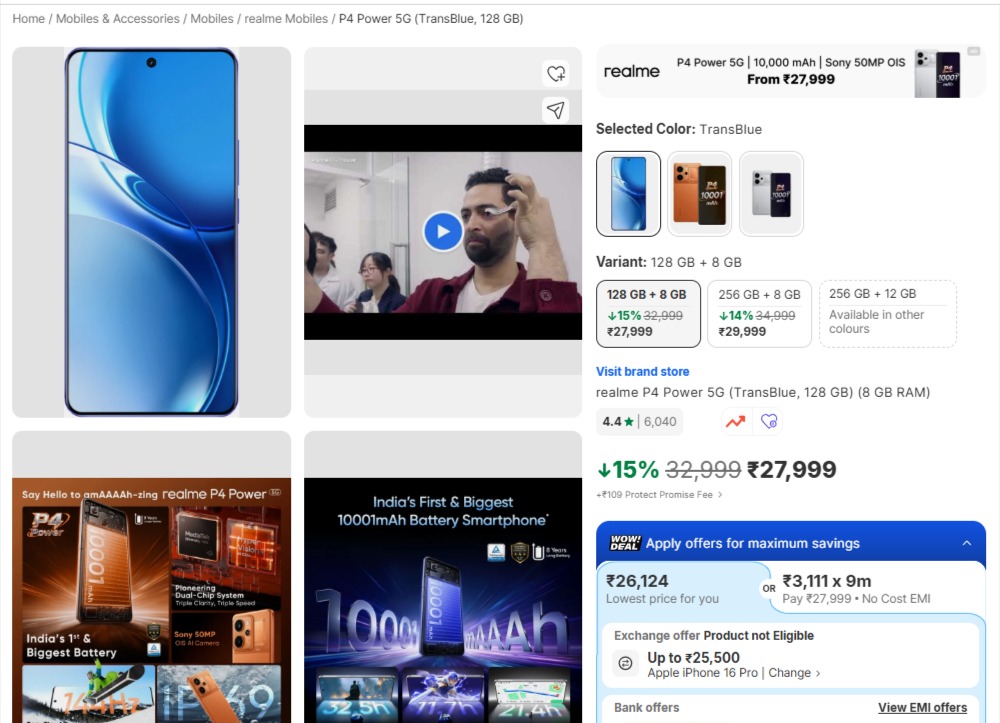Change exchange device Apple iPhone 16 Pro

point(794,673)
